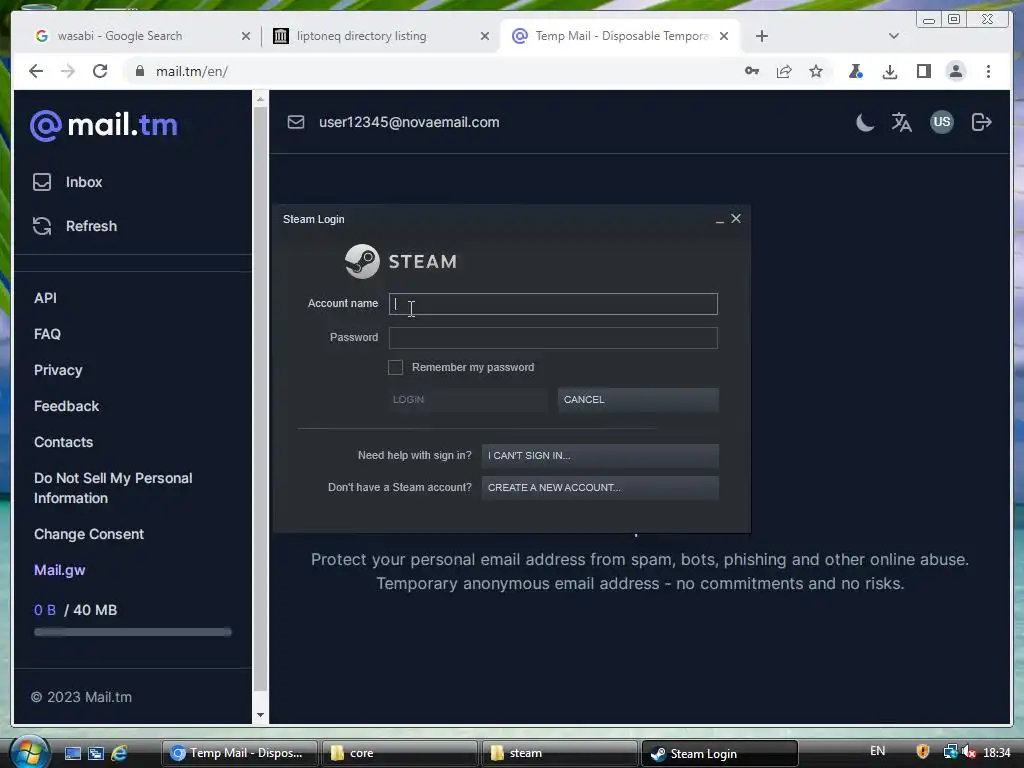
Task: Close the Temp Mail tab
Action: 724,36
